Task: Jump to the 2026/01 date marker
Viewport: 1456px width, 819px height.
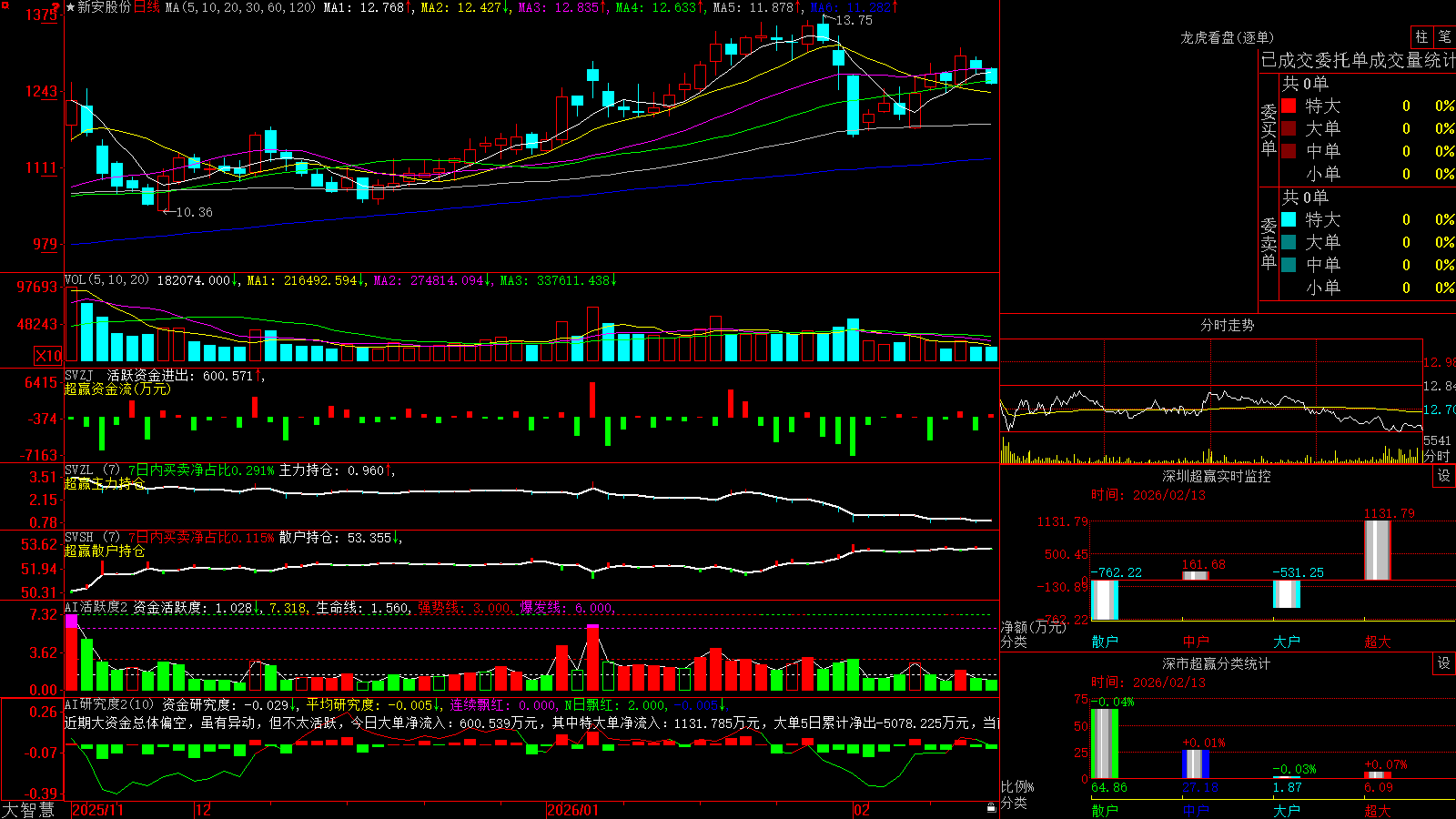Action: click(x=573, y=810)
